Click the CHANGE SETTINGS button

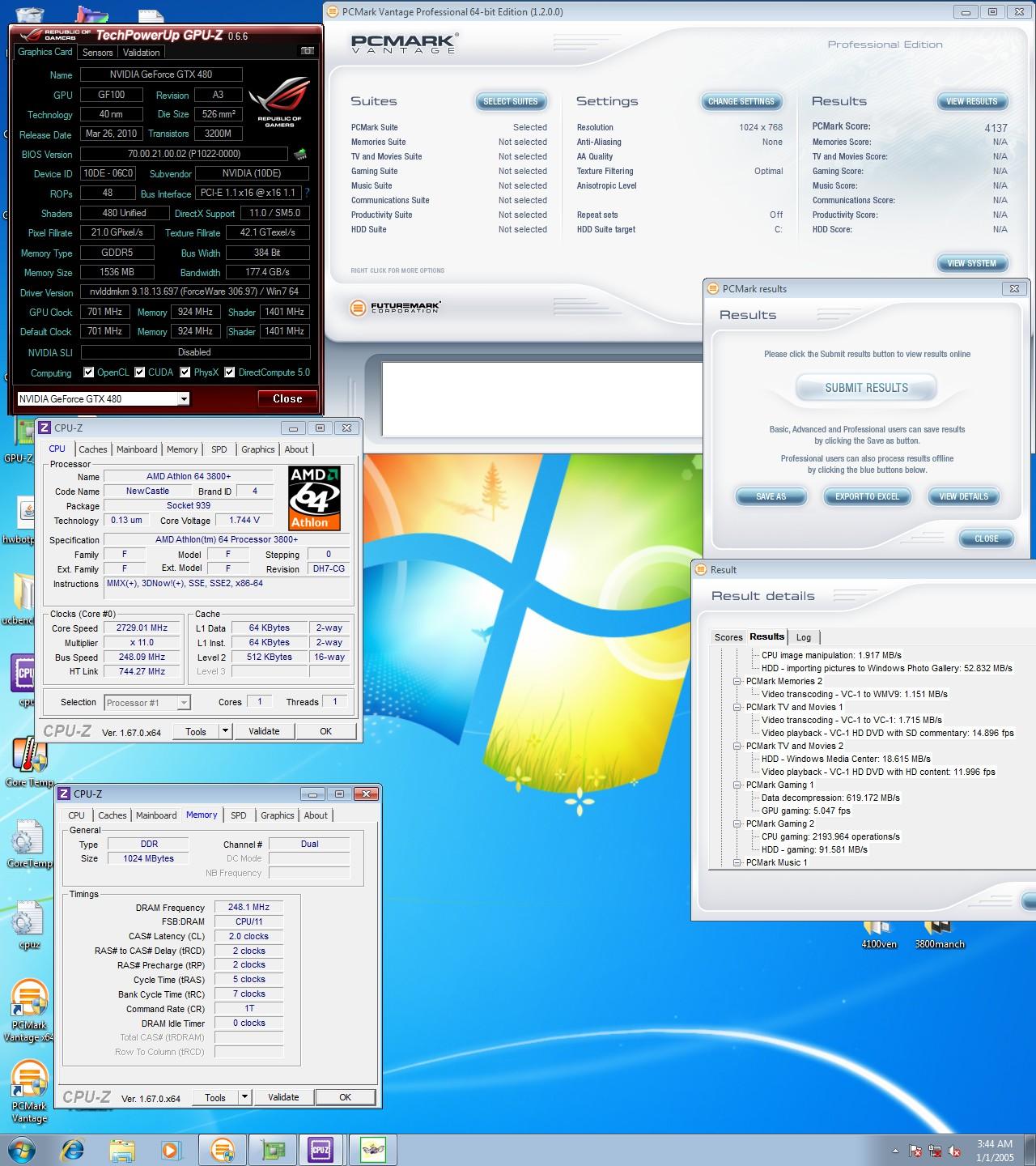pos(741,101)
